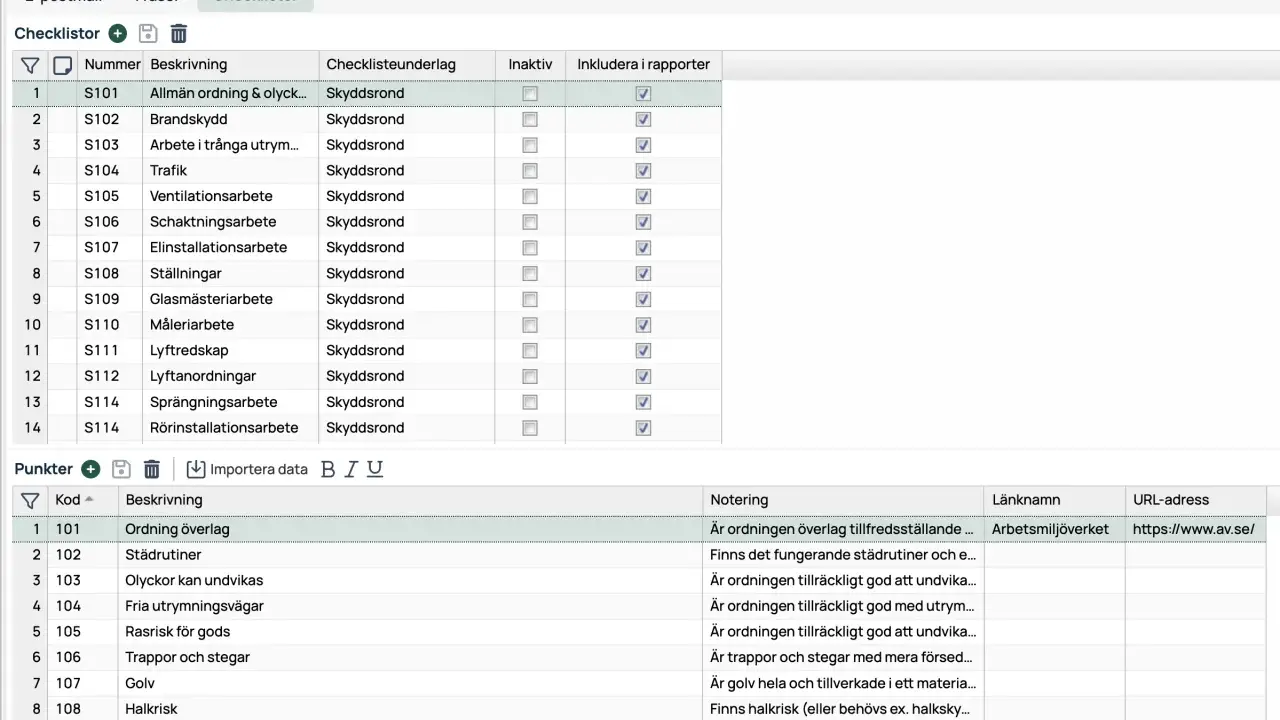Select Schaktningsarbete checklist
Image resolution: width=1280 pixels, height=720 pixels.
click(367, 222)
